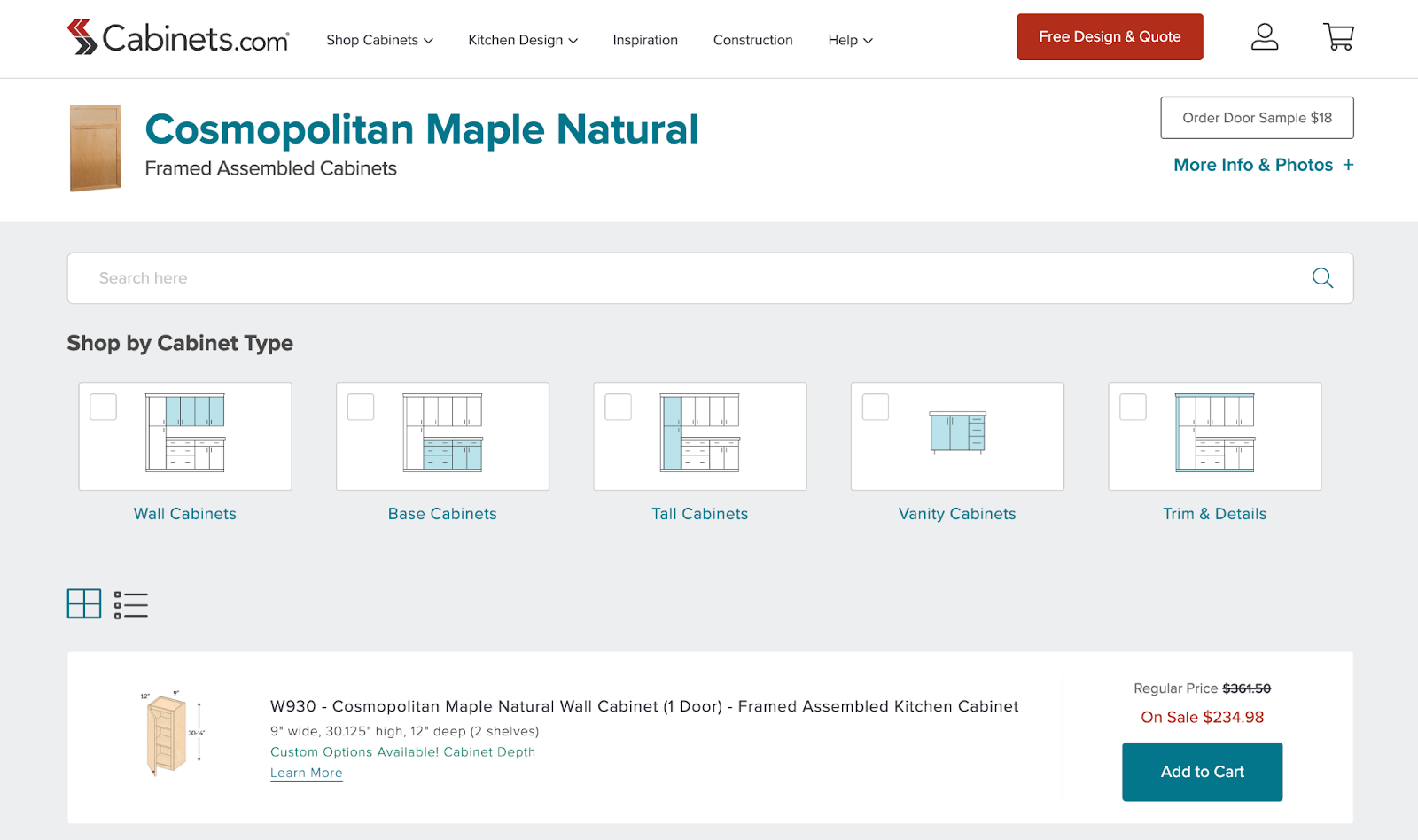Open the shopping cart icon
This screenshot has height=840, width=1418.
(x=1338, y=37)
